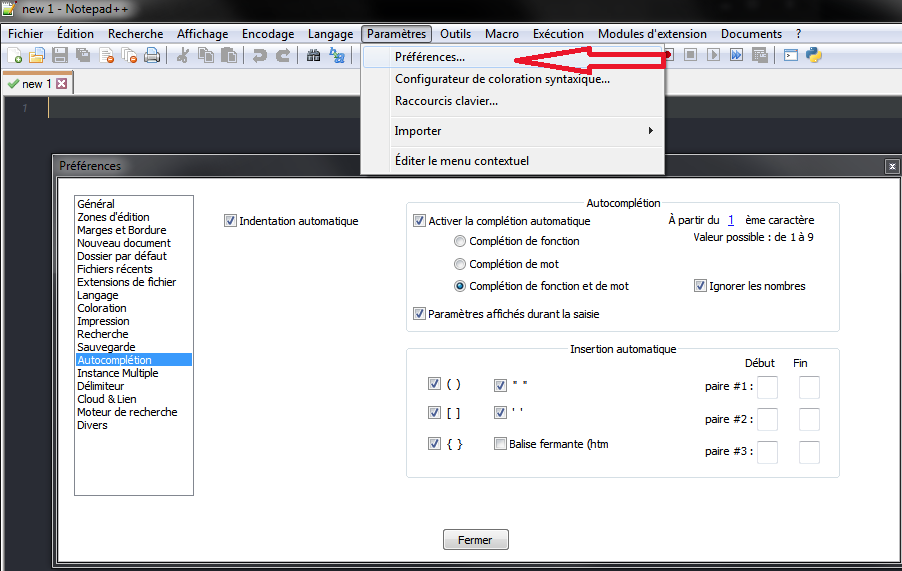The height and width of the screenshot is (571, 902).
Task: Open the Affichage menu
Action: click(202, 34)
